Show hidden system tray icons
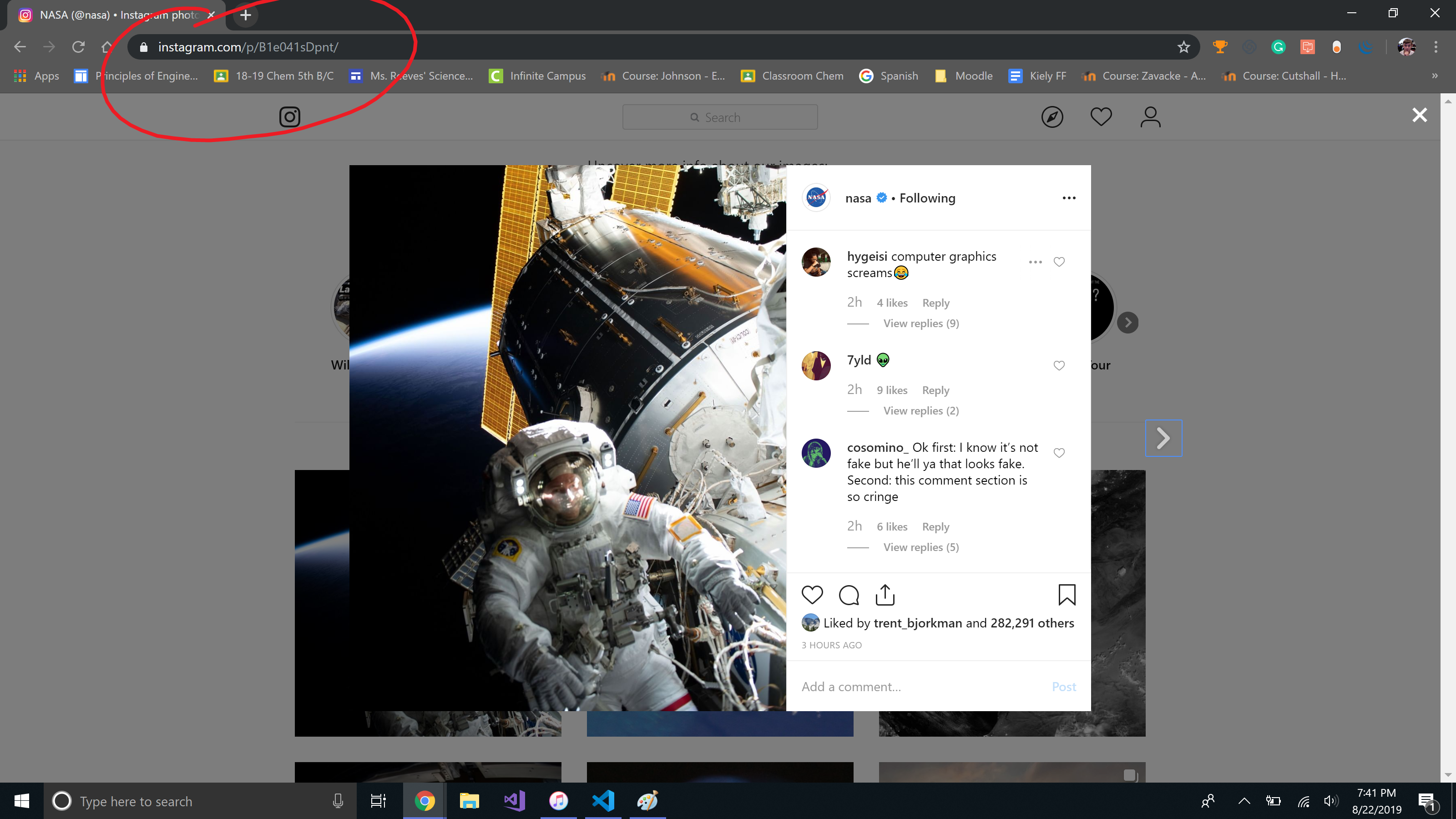The height and width of the screenshot is (819, 1456). [x=1244, y=801]
